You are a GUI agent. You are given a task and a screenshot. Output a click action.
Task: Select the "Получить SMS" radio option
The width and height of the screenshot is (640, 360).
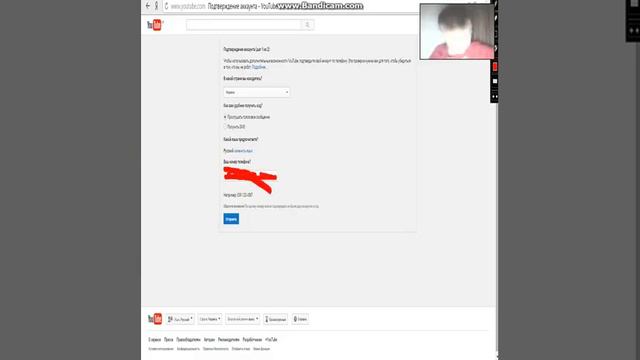click(x=225, y=127)
